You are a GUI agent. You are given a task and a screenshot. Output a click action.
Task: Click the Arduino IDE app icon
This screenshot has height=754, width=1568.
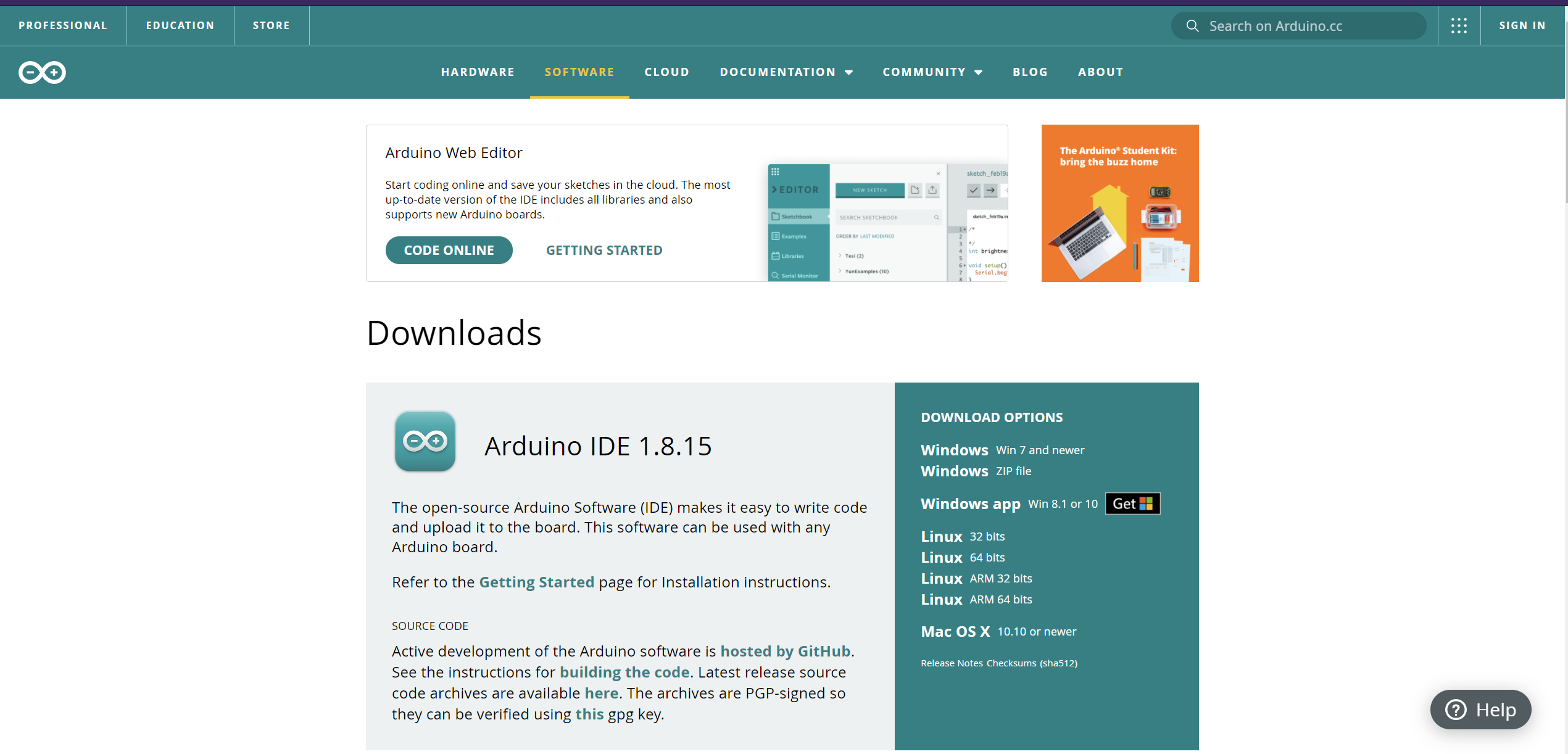pos(425,441)
